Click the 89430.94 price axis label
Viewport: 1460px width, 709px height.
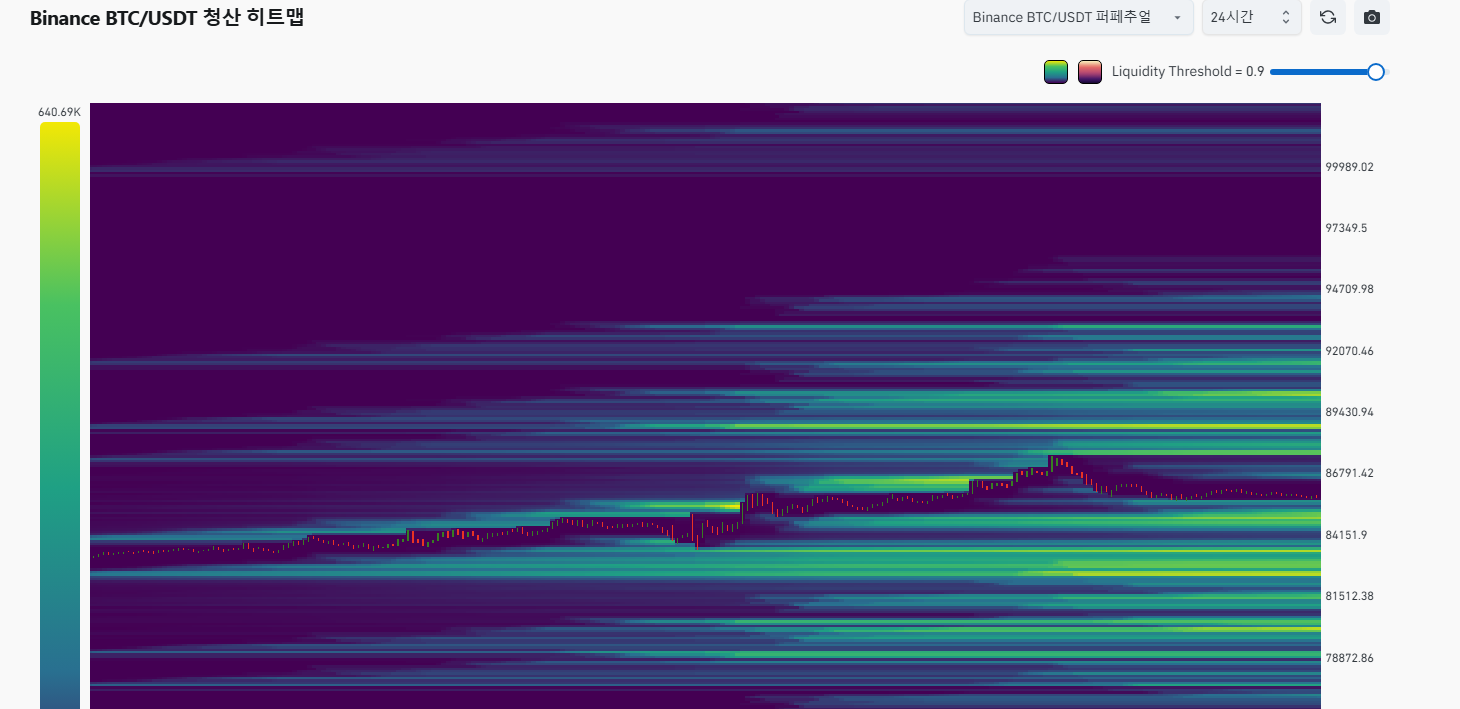click(x=1349, y=412)
